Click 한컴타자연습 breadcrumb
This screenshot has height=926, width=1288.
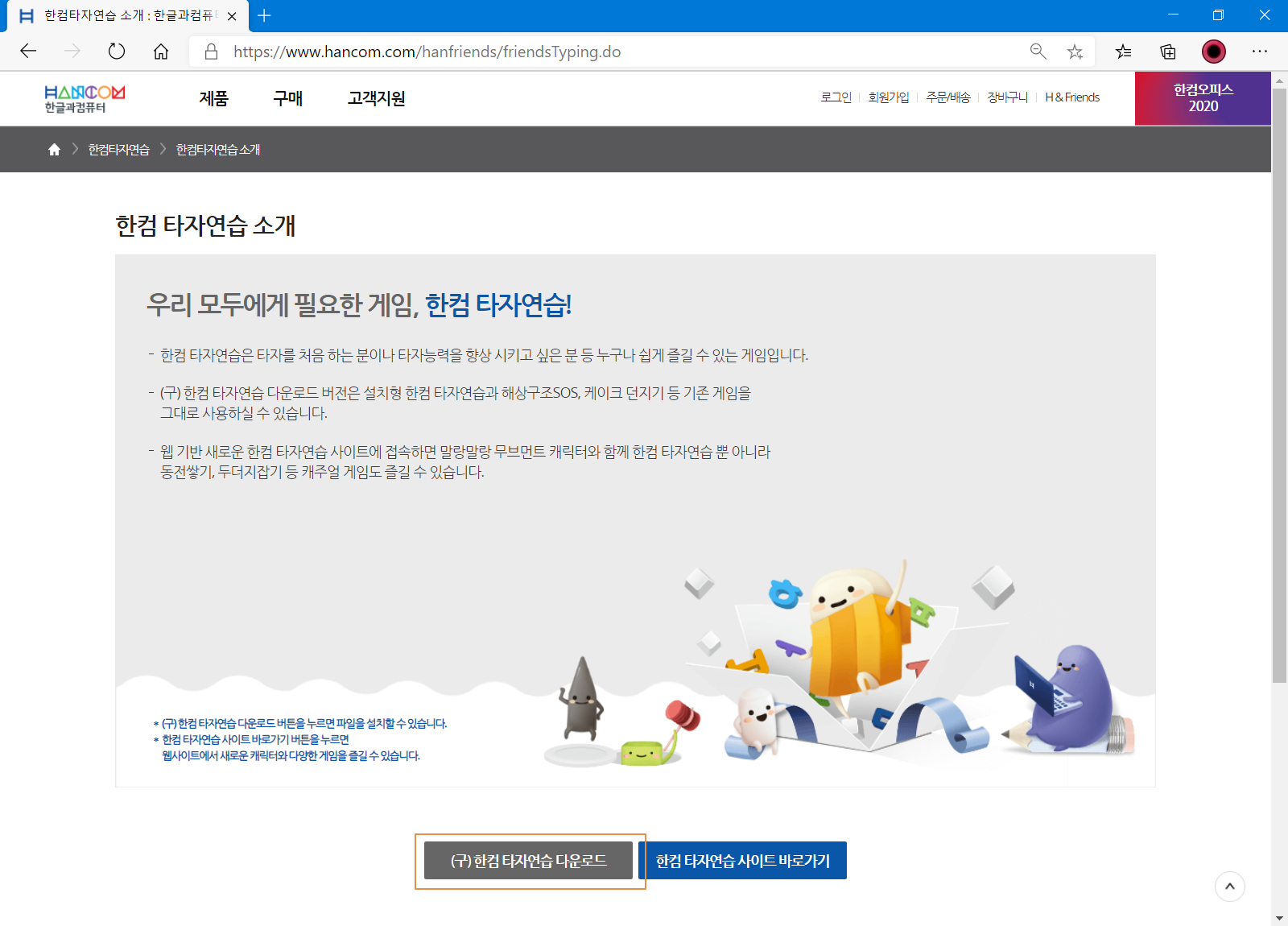[x=118, y=150]
